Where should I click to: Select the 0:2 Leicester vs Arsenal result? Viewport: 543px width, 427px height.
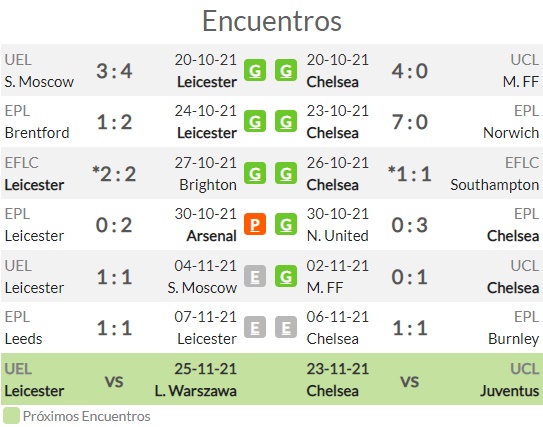click(114, 225)
